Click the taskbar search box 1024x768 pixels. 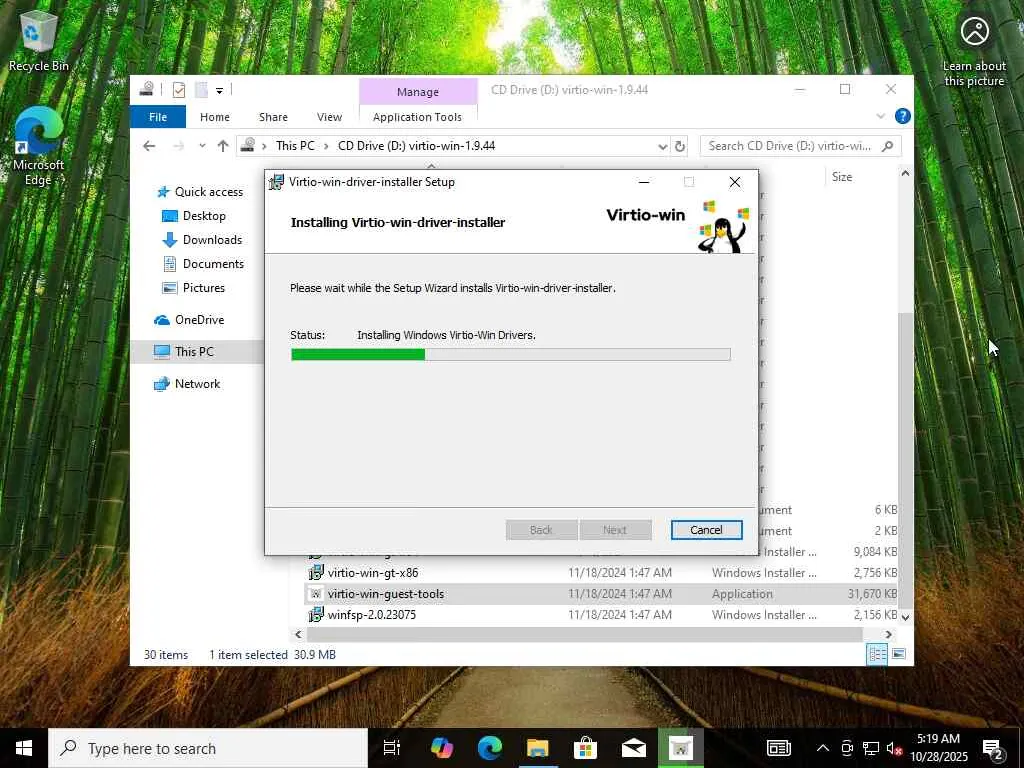208,748
